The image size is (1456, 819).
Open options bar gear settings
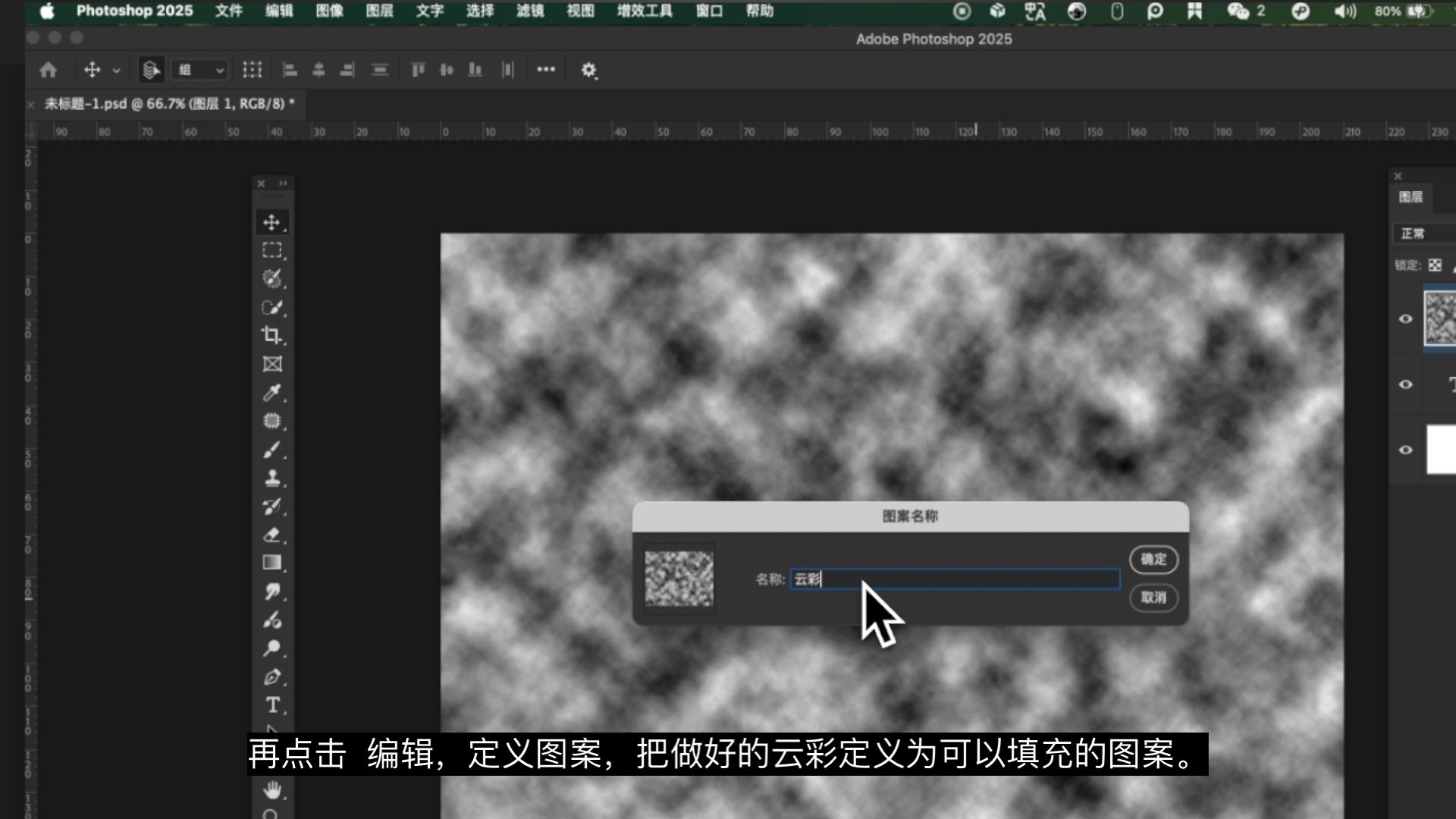pyautogui.click(x=588, y=70)
